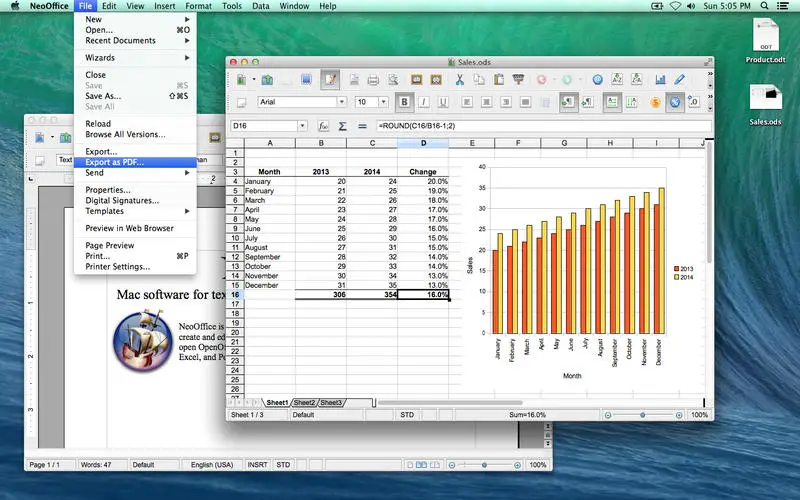
Task: Expand the Send submenu
Action: point(135,173)
